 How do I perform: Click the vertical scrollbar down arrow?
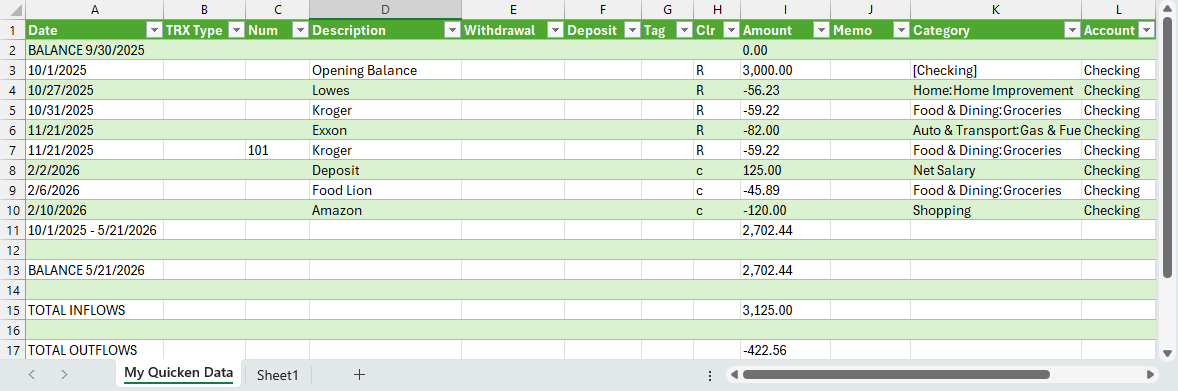pyautogui.click(x=1167, y=353)
